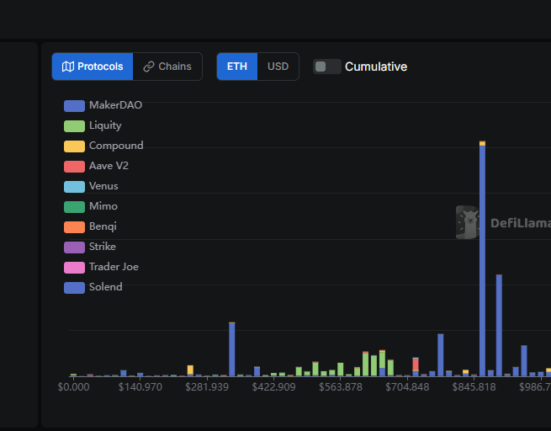This screenshot has width=551, height=431.
Task: Toggle Strike legend color swatch
Action: (x=74, y=247)
